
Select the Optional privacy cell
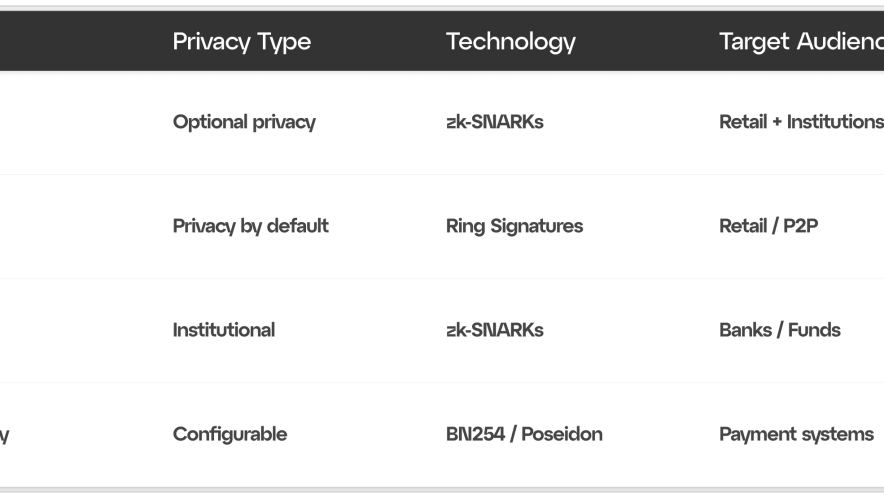[x=244, y=122]
